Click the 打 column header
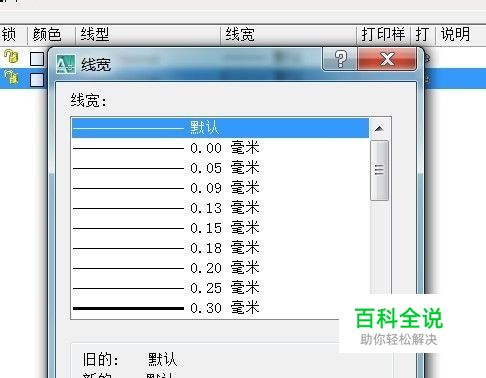The height and width of the screenshot is (378, 486). pyautogui.click(x=422, y=34)
